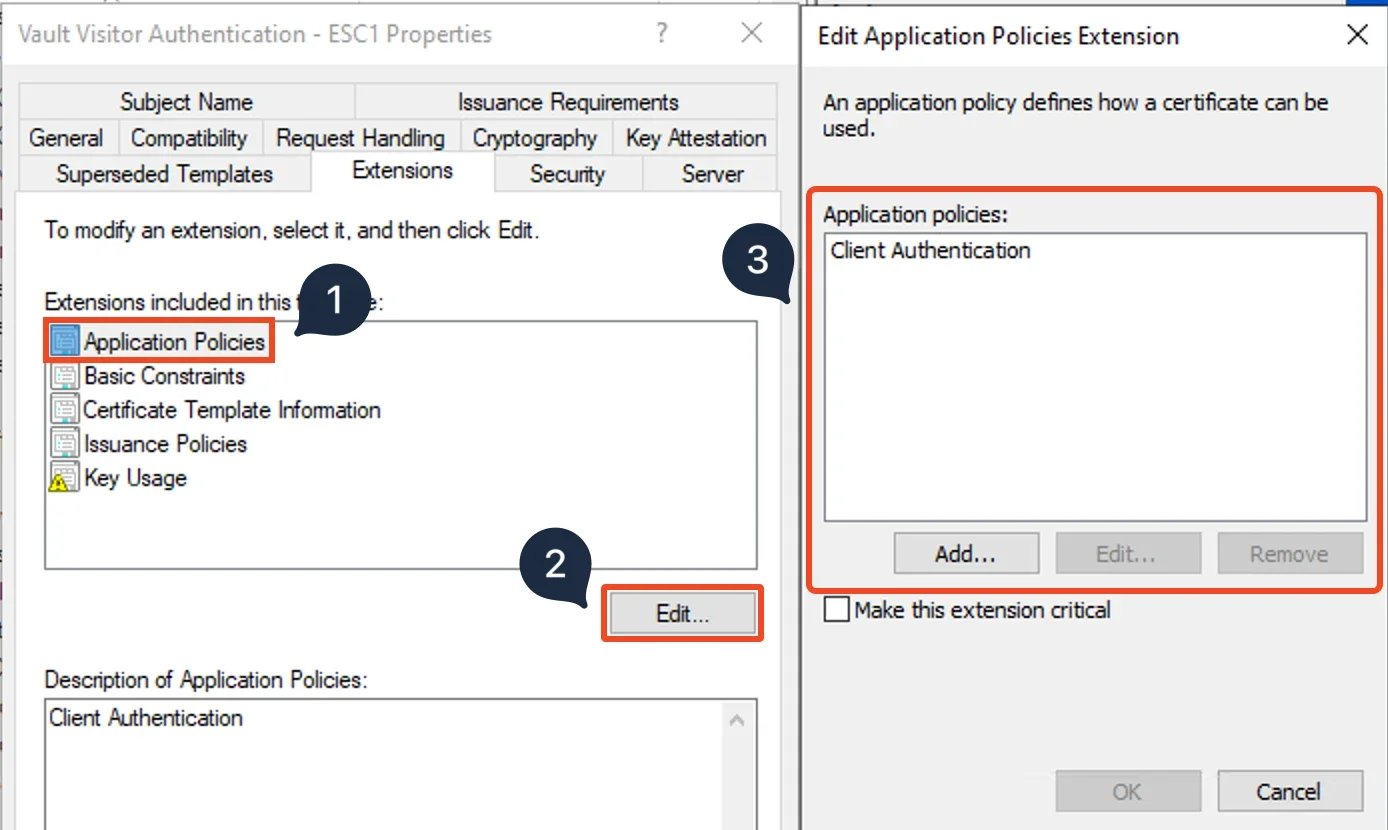The width and height of the screenshot is (1388, 830).
Task: Click the OK button in extension dialog
Action: [x=1127, y=791]
